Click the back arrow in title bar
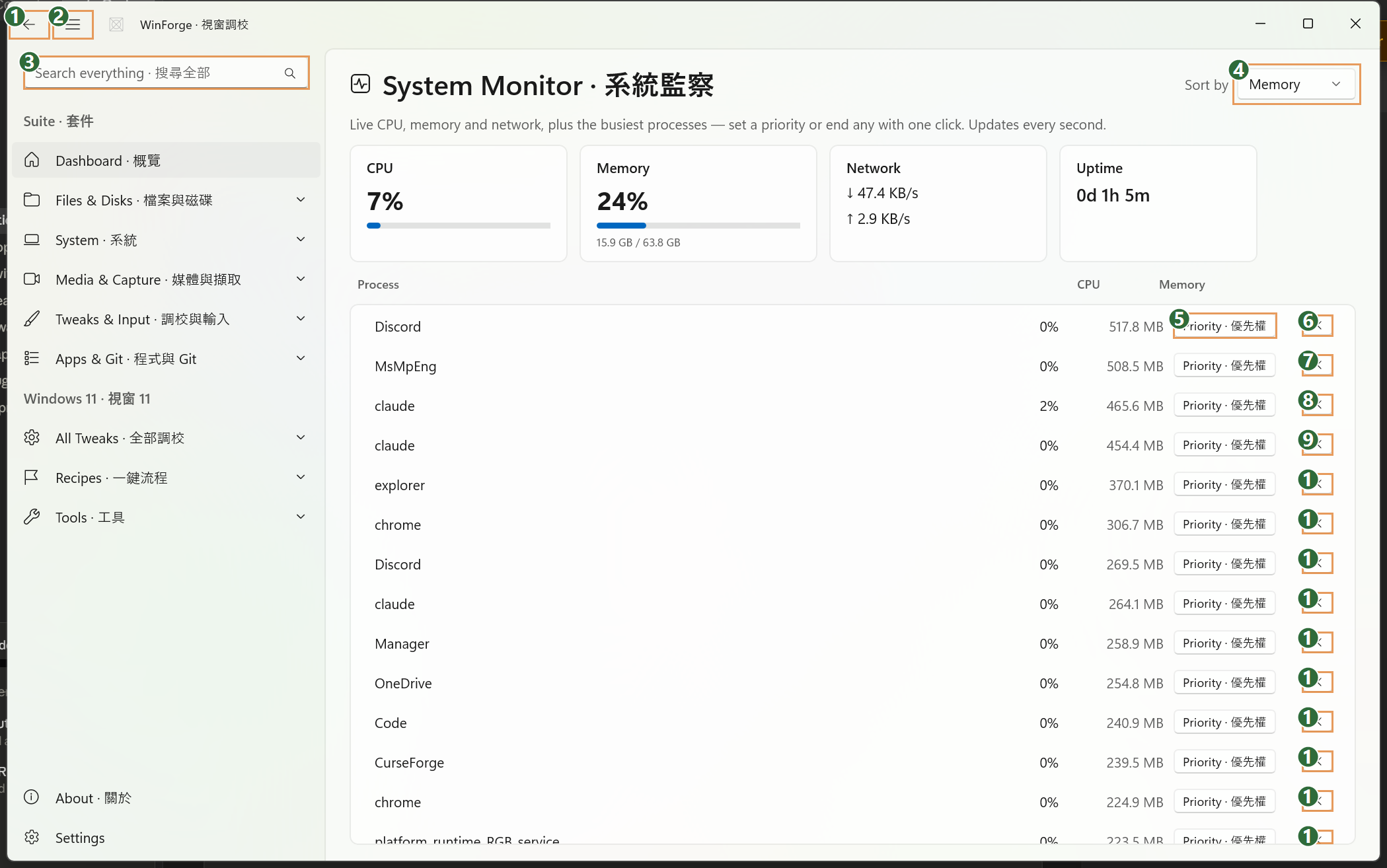This screenshot has height=868, width=1387. coord(29,25)
